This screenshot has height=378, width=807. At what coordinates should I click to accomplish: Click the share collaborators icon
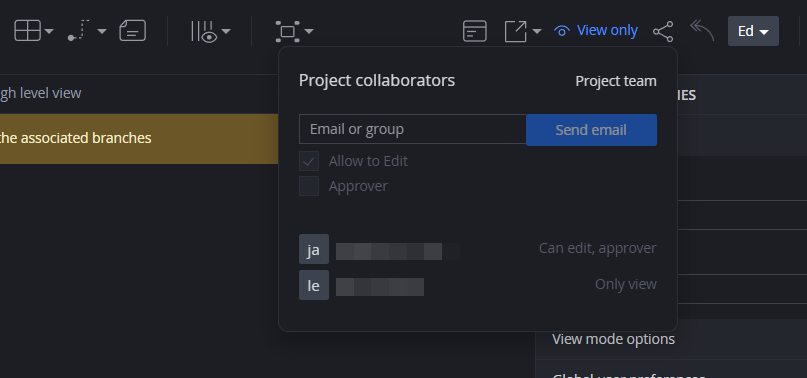(663, 31)
